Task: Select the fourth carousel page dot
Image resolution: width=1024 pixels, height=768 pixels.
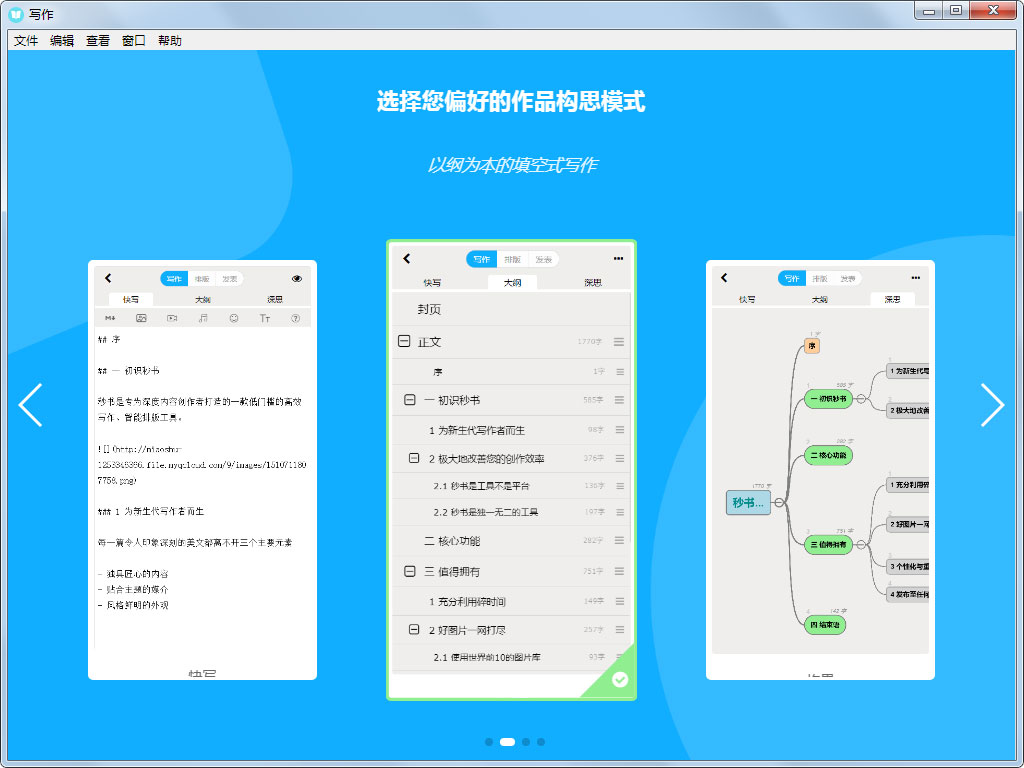Action: pos(541,742)
